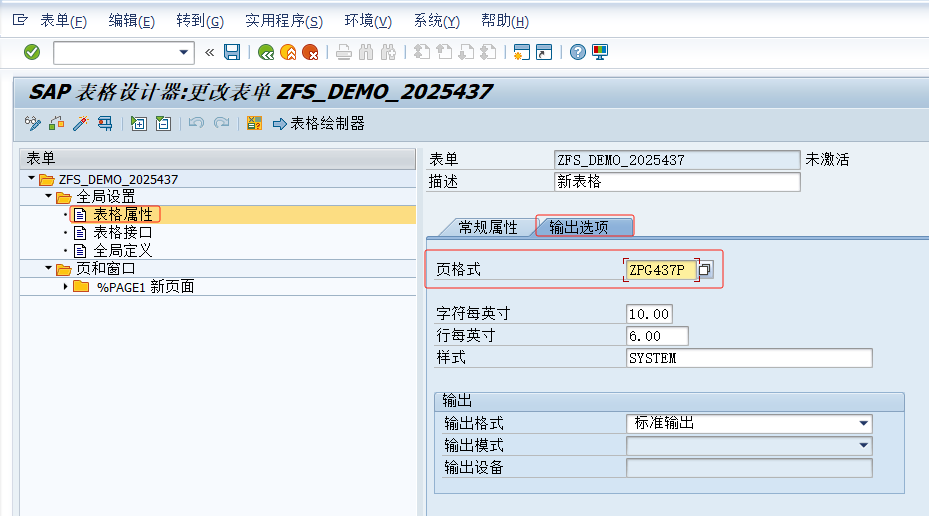Click the Check form icon
Image resolution: width=929 pixels, height=516 pixels.
tap(57, 123)
